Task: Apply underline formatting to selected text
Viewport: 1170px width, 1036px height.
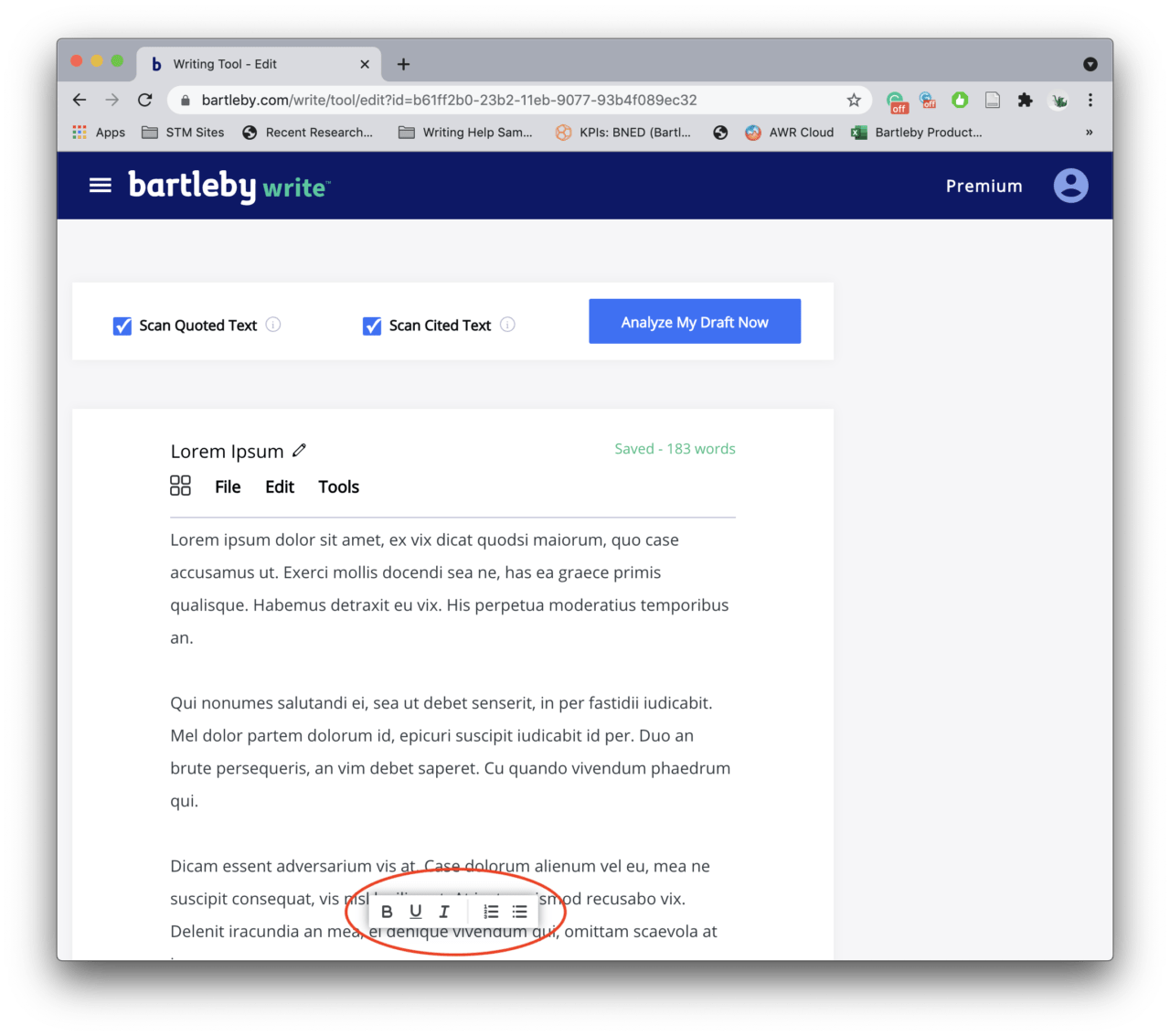Action: 415,911
